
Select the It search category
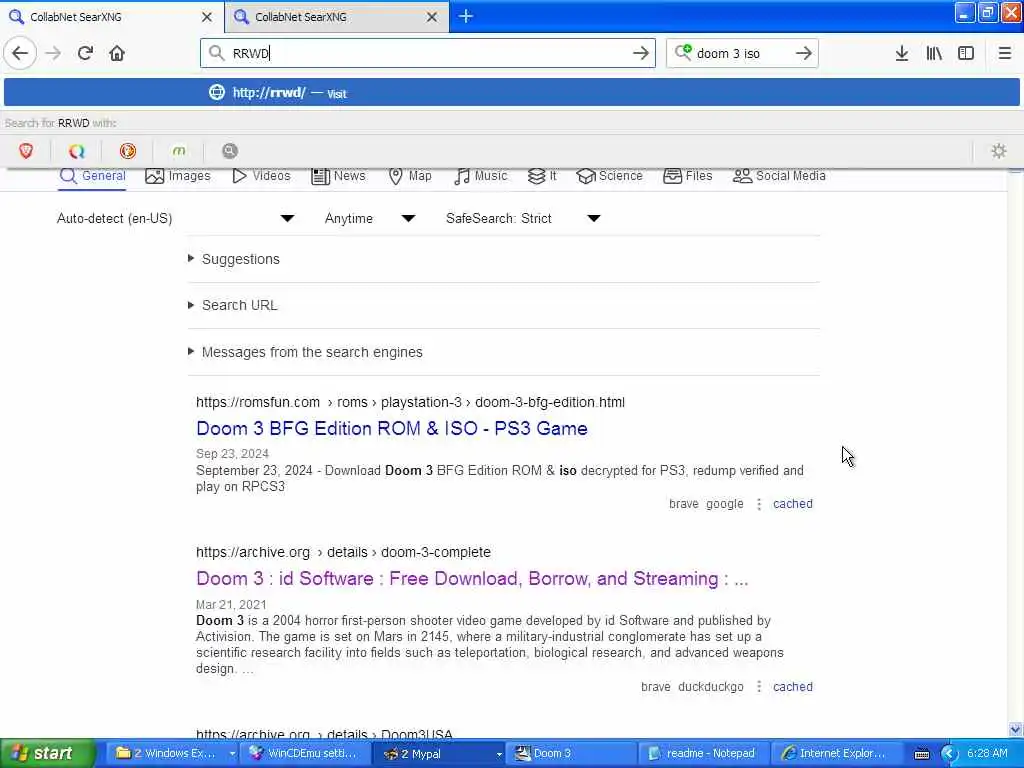(x=542, y=176)
